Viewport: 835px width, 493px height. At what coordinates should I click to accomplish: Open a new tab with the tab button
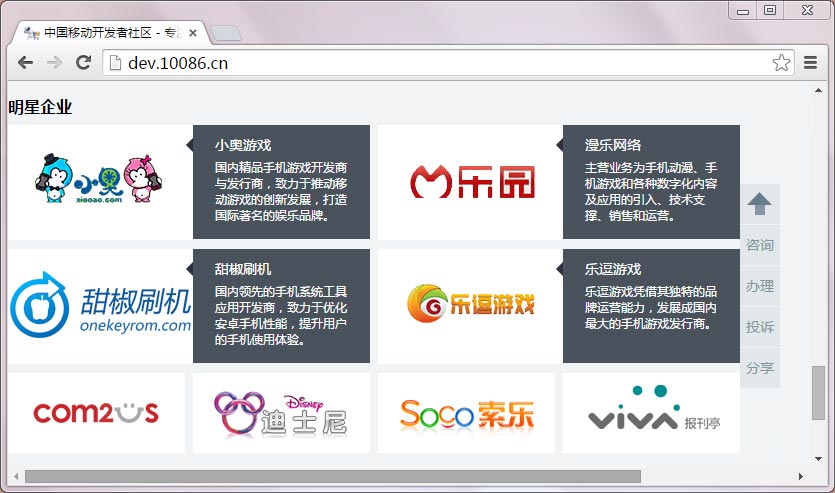pyautogui.click(x=226, y=33)
